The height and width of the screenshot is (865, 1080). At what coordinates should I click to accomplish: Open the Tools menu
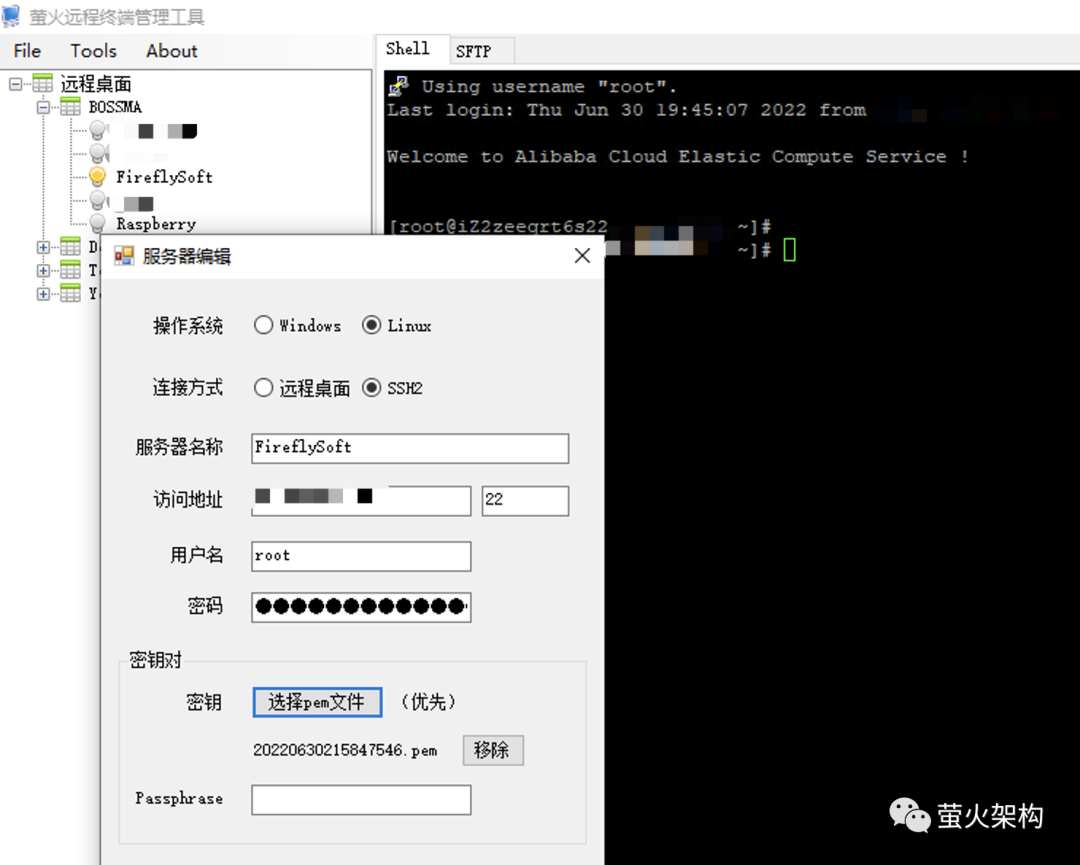[x=93, y=51]
